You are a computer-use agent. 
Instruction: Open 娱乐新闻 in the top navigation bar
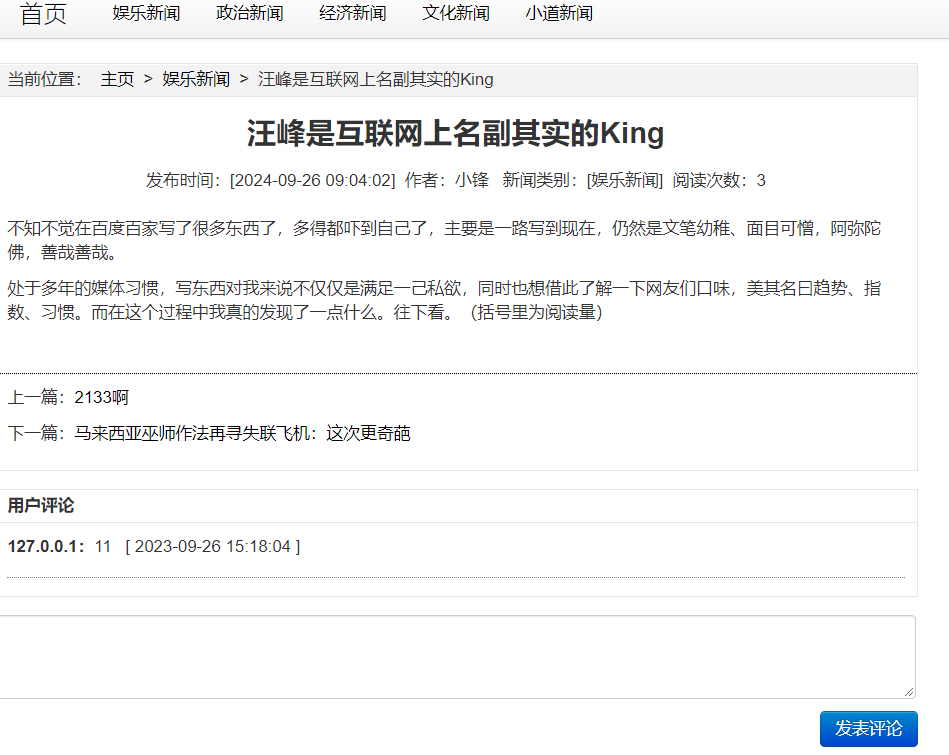[x=146, y=14]
